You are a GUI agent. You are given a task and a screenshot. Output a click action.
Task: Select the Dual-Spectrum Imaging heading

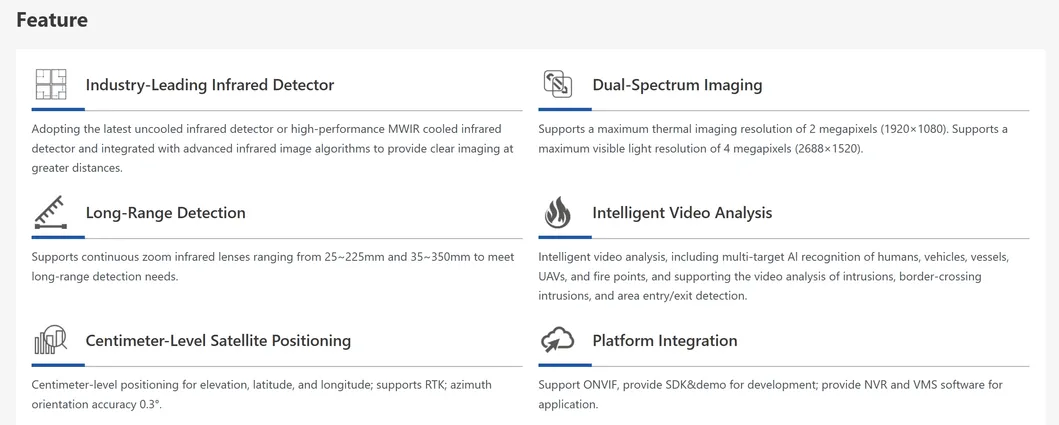(x=677, y=85)
